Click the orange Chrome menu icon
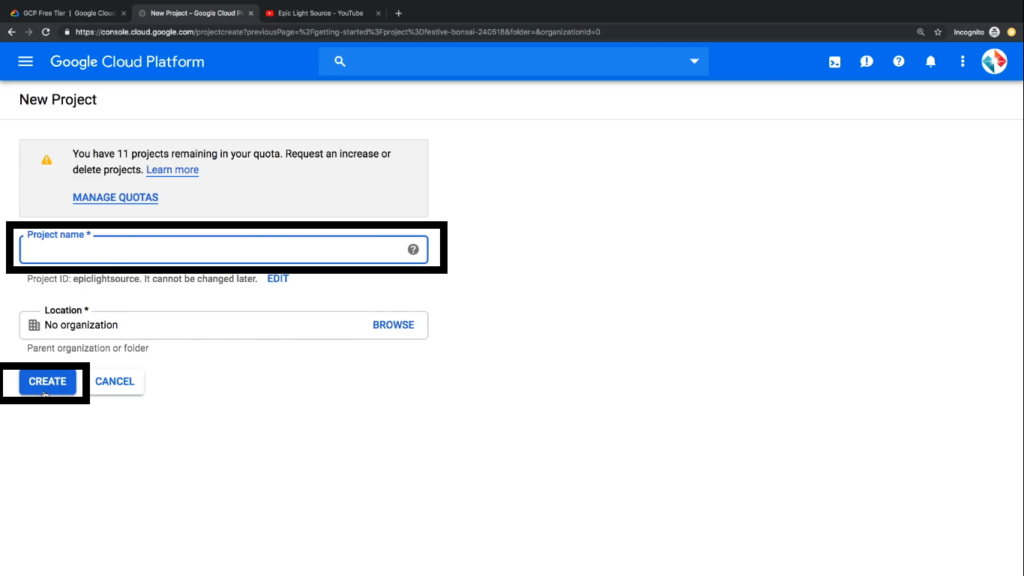1024x576 pixels. pyautogui.click(x=1012, y=32)
